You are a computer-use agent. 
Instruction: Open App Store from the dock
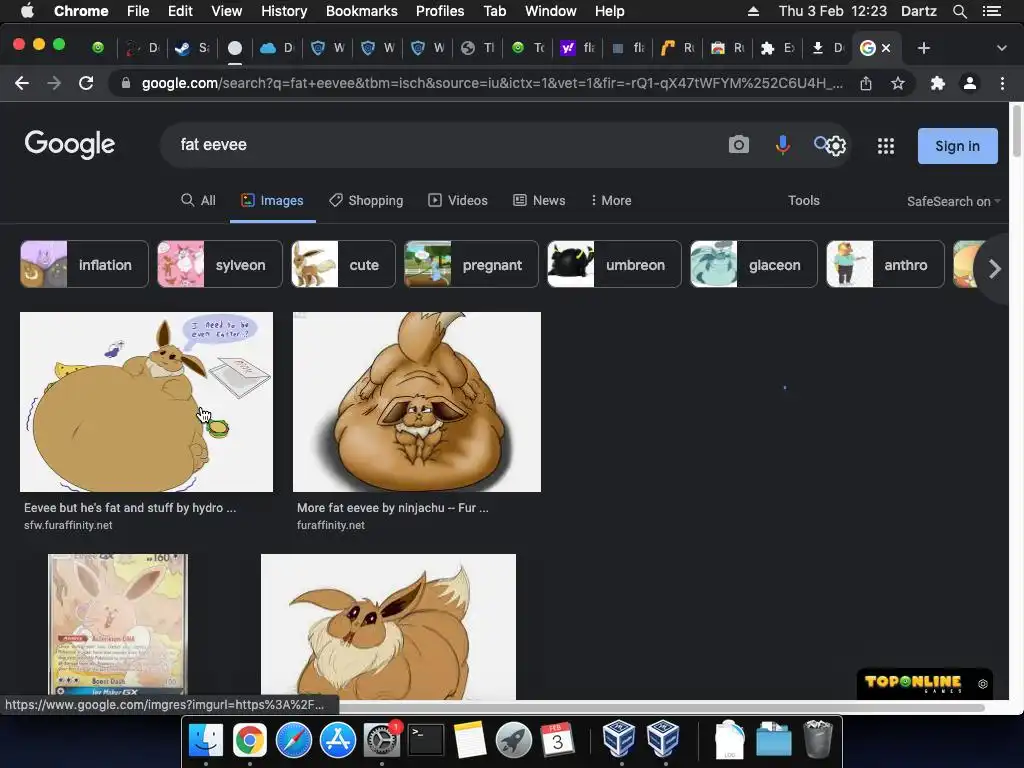(x=338, y=740)
